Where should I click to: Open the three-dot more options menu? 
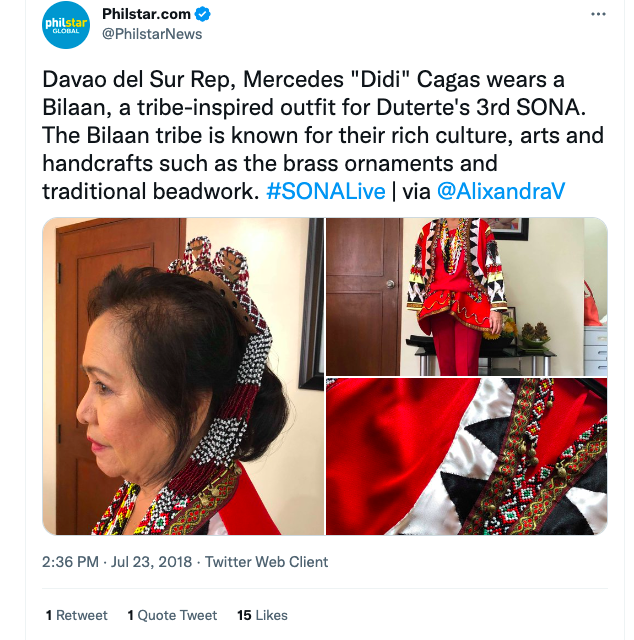(598, 14)
